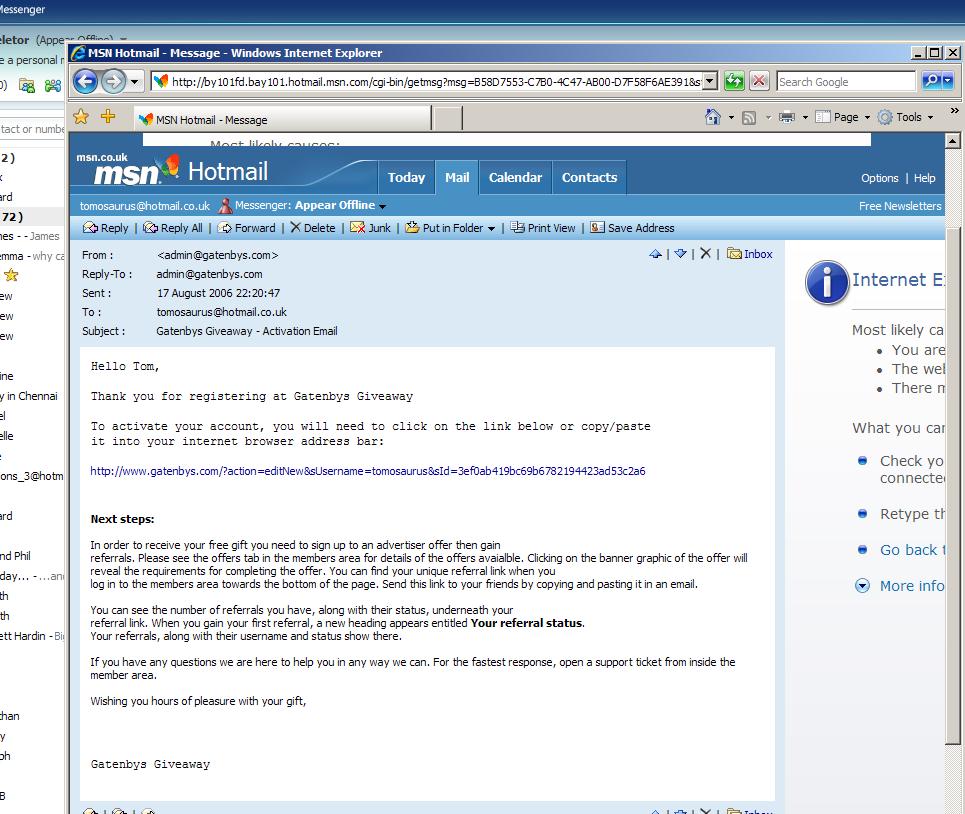965x814 pixels.
Task: Click the Home page icon
Action: [712, 117]
